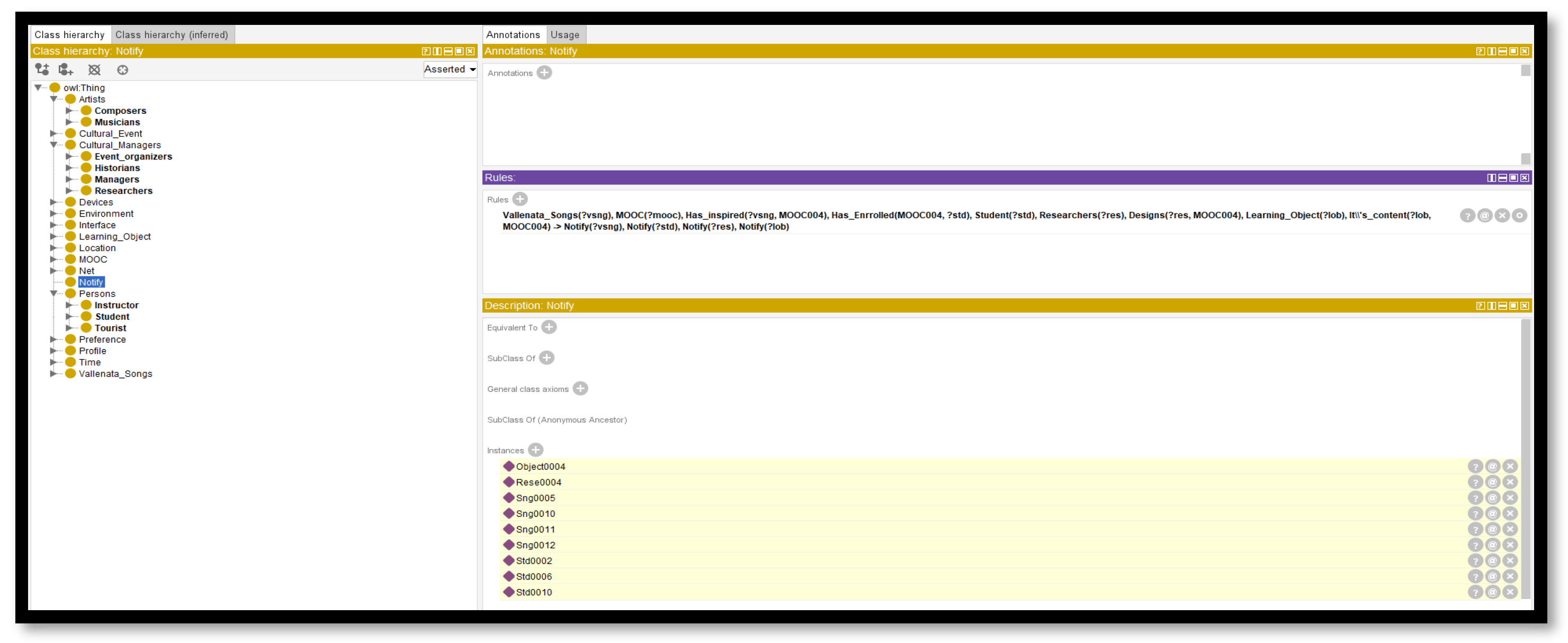This screenshot has width=1568, height=643.
Task: Click the add sibling class icon
Action: (66, 69)
